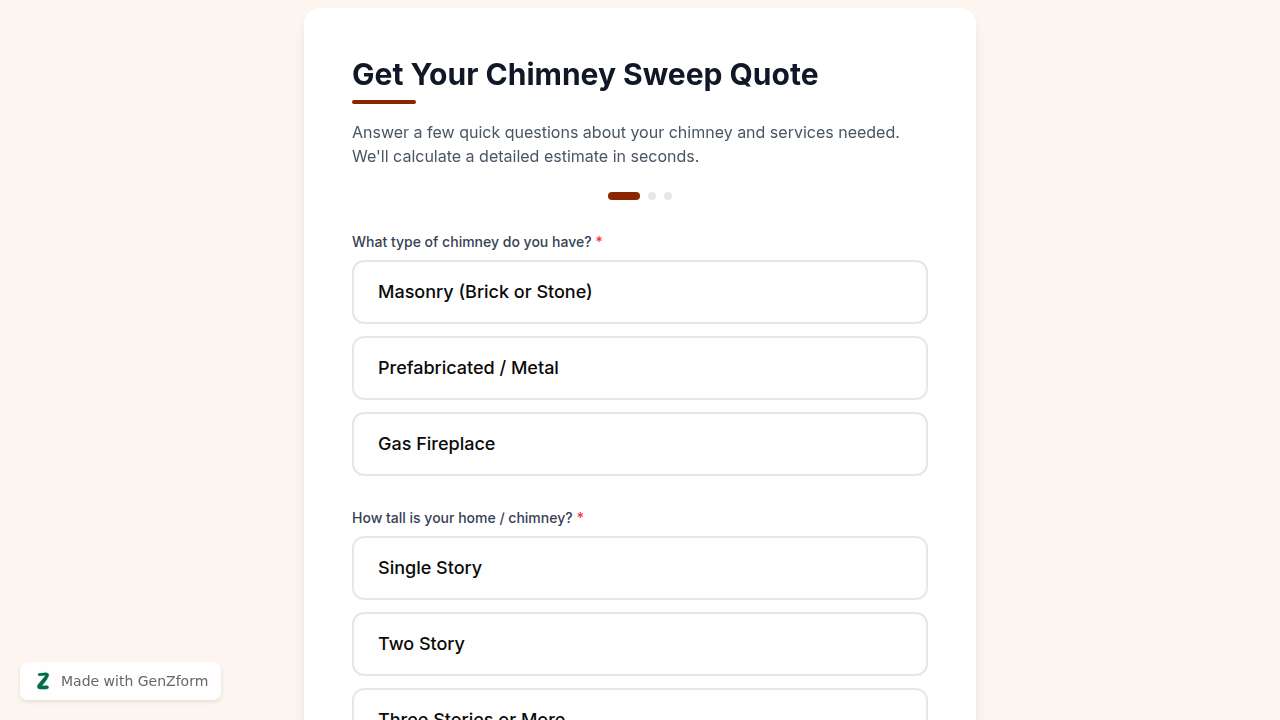Select Masonry (Brick or Stone) chimney type
1280x720 pixels.
click(x=640, y=292)
